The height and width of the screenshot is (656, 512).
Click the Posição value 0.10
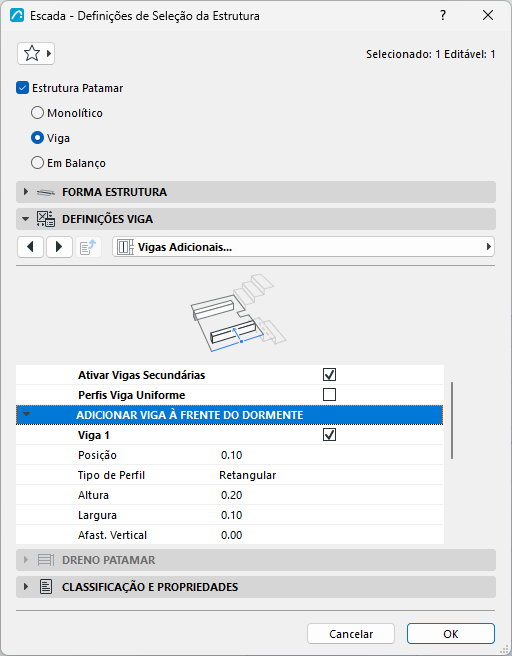[231, 455]
